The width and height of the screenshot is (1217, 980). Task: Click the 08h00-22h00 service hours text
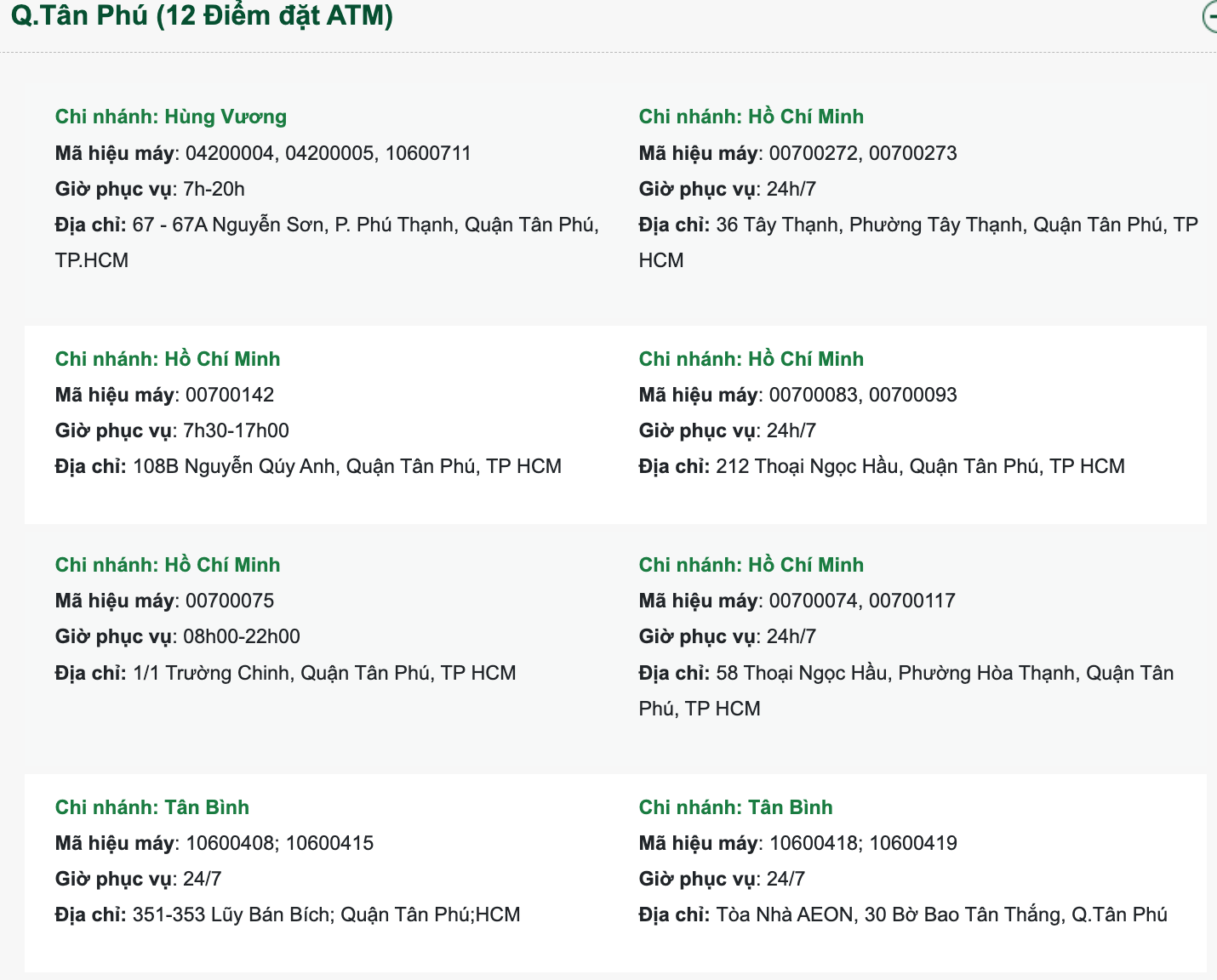(x=242, y=636)
